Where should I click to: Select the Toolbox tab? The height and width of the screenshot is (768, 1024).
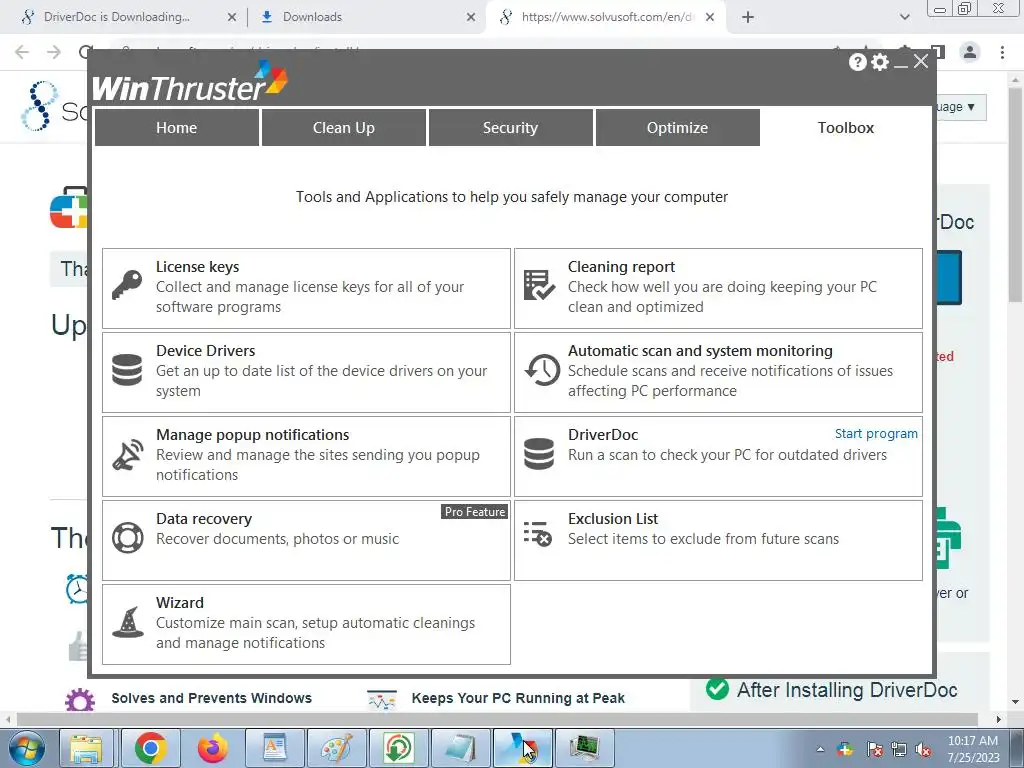846,127
